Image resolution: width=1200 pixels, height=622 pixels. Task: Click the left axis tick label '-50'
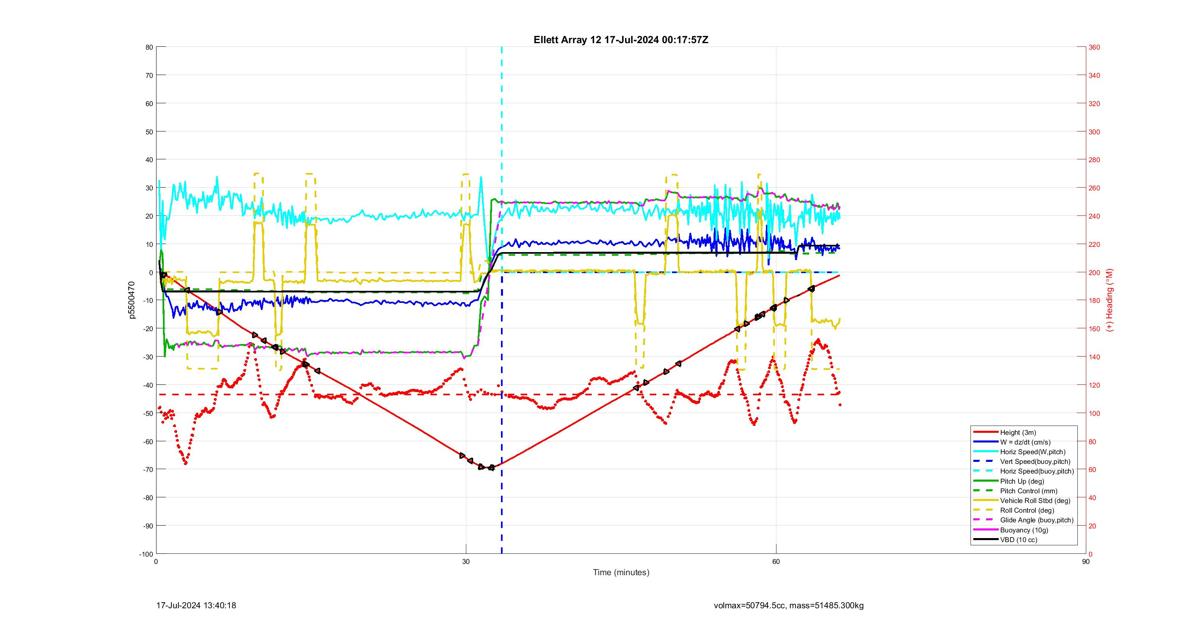pyautogui.click(x=147, y=413)
